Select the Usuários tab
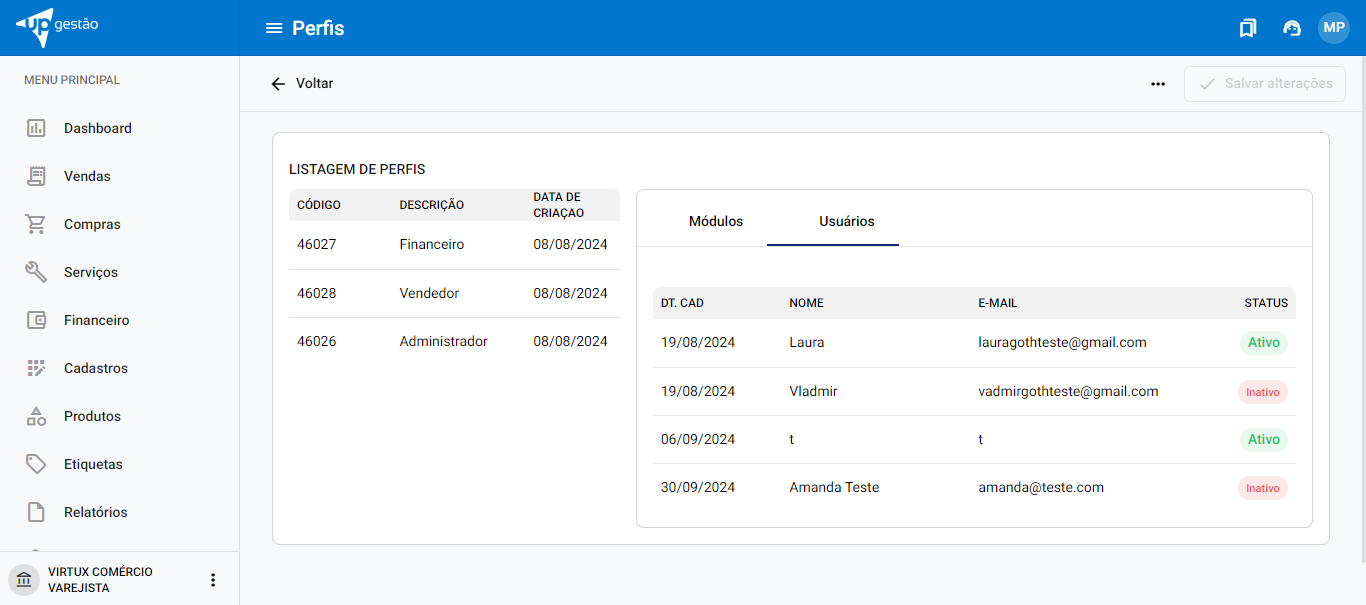Viewport: 1366px width, 605px height. 846,221
